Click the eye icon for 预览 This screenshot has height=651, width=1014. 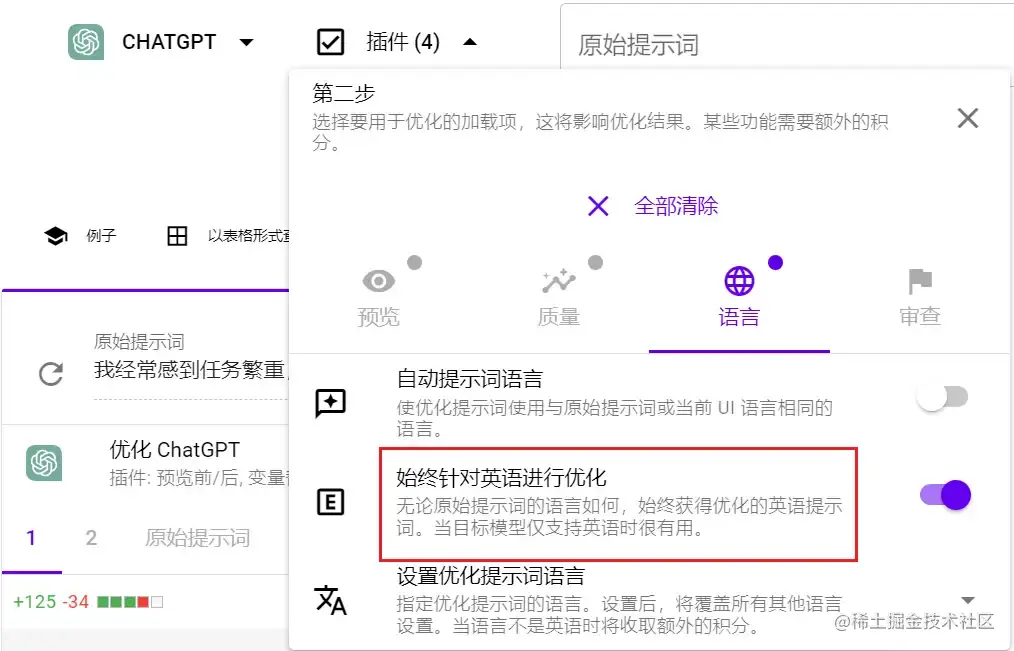(378, 281)
